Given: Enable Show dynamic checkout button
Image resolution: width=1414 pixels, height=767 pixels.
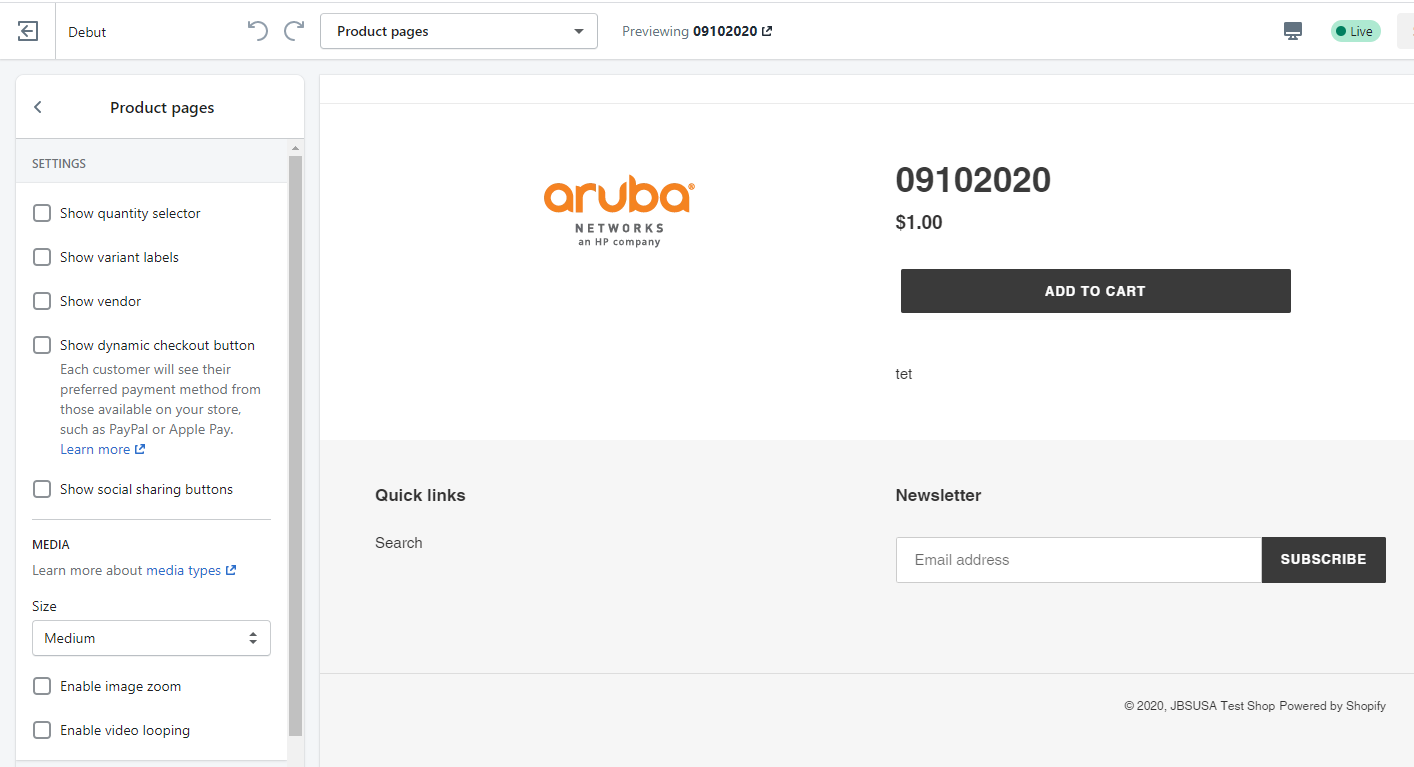Looking at the screenshot, I should point(42,345).
